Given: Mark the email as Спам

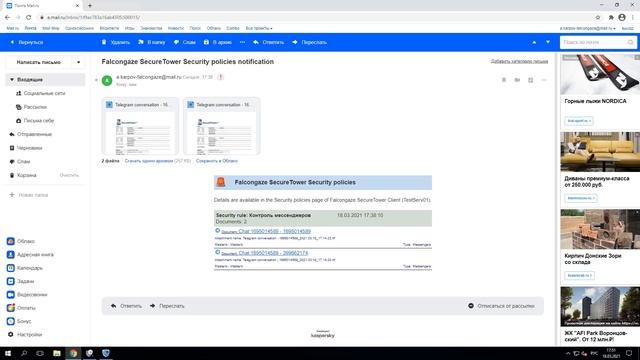Looking at the screenshot, I should tap(185, 42).
